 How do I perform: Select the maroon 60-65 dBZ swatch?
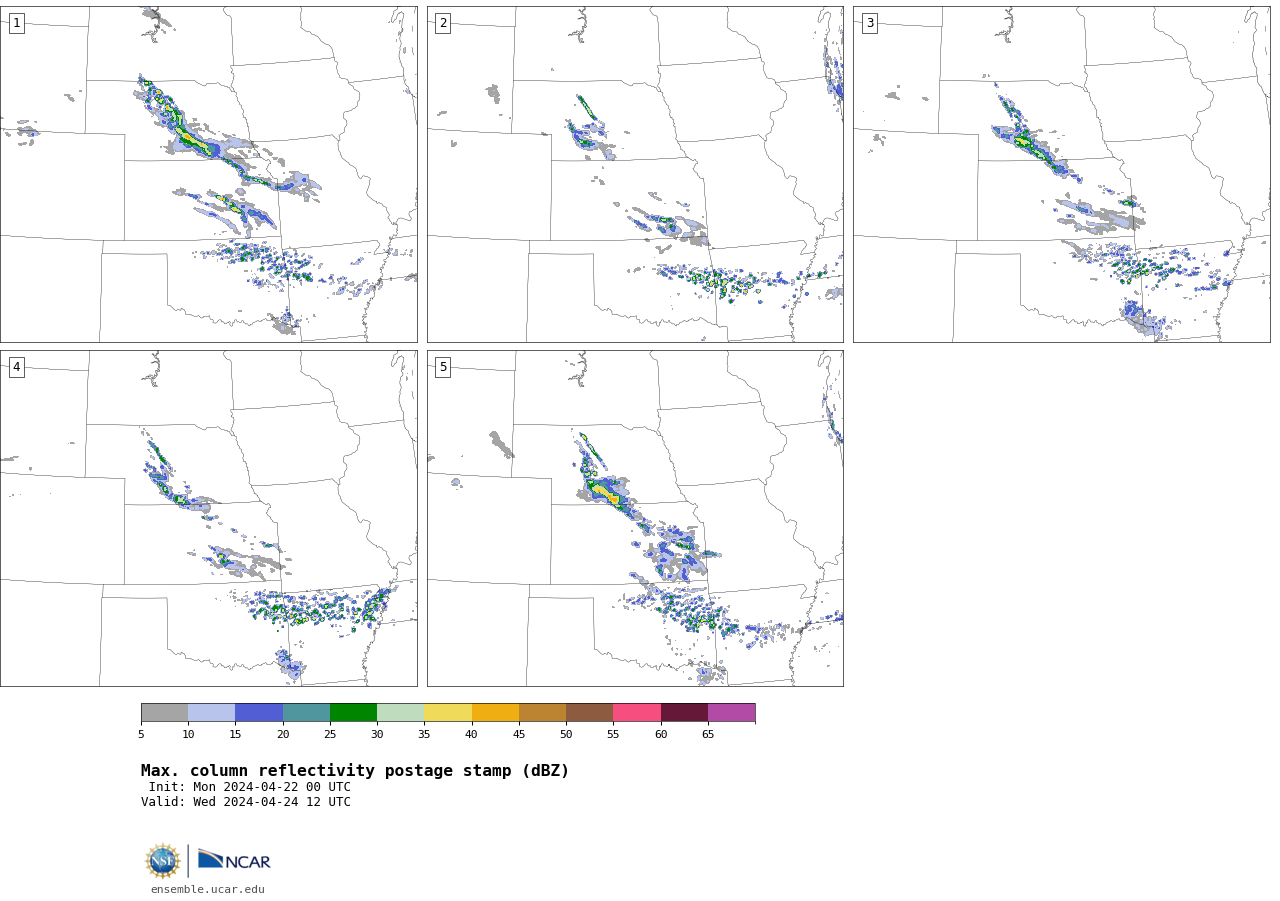click(684, 712)
